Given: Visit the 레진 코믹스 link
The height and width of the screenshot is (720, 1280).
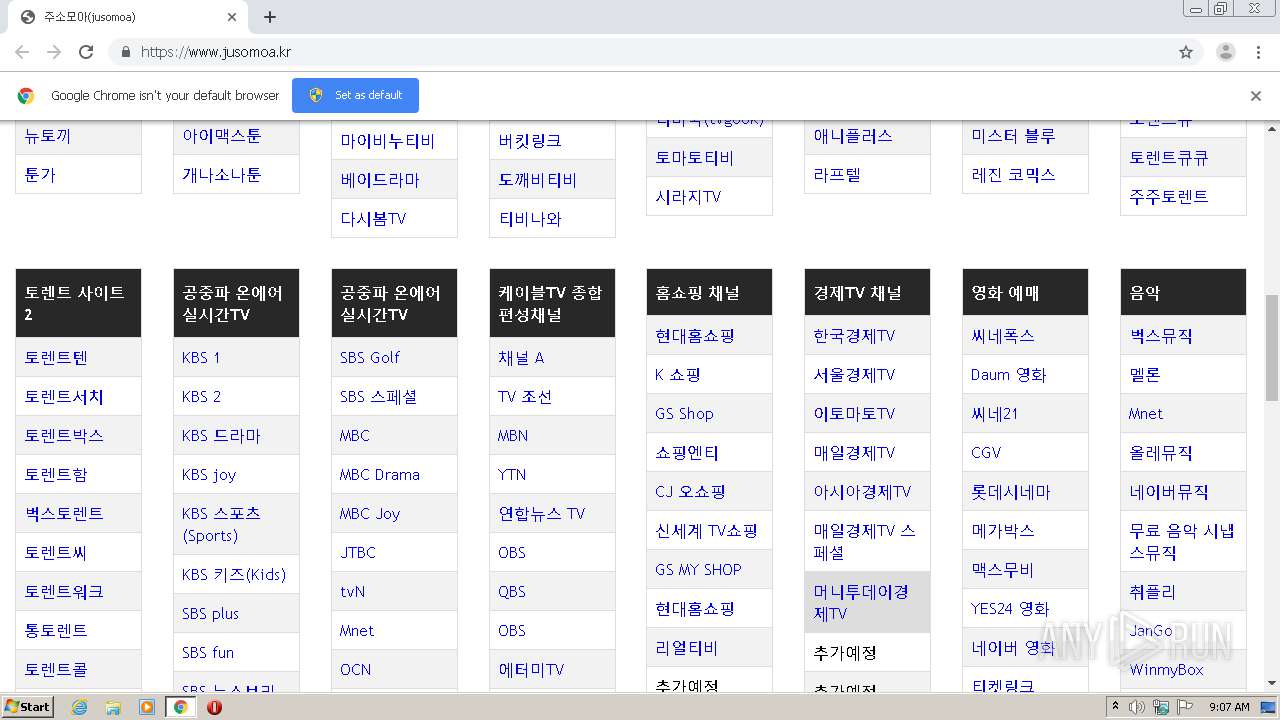Looking at the screenshot, I should [1014, 175].
